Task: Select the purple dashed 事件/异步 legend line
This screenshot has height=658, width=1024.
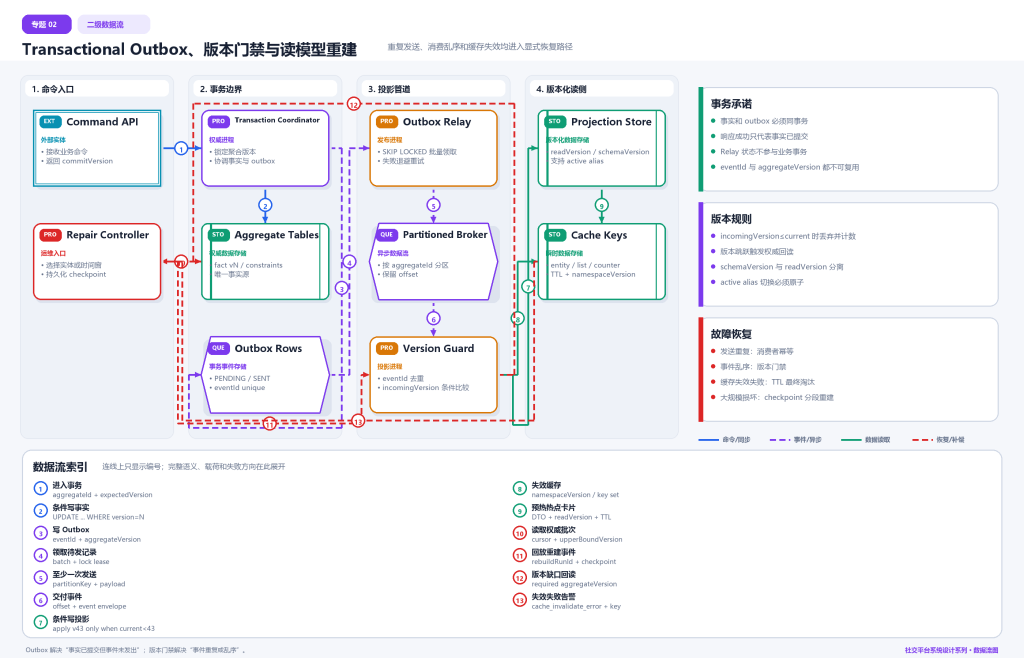Action: point(780,440)
